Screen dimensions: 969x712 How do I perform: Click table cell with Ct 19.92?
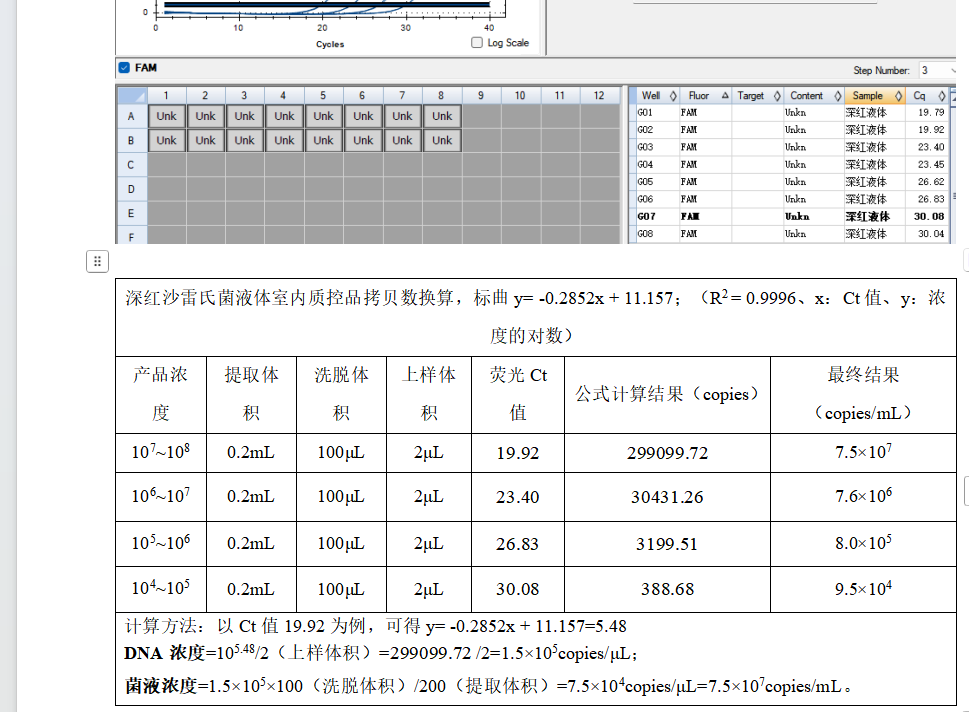(518, 453)
